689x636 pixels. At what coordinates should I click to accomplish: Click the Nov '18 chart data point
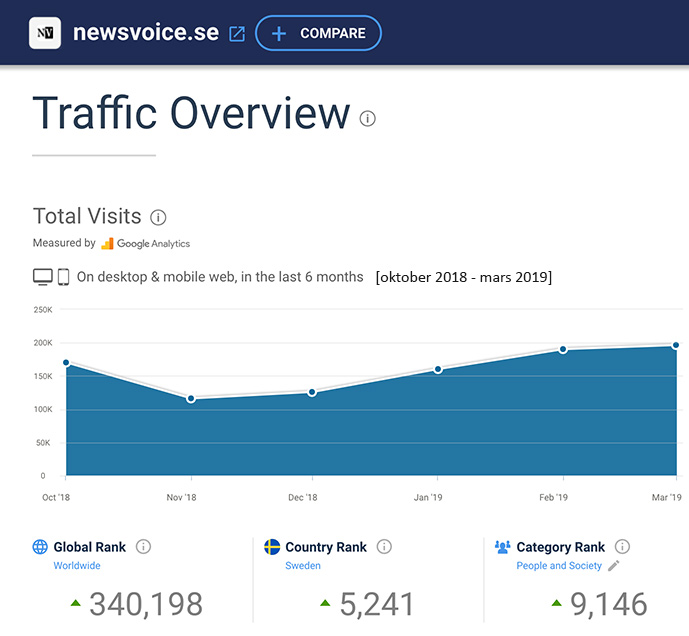191,398
